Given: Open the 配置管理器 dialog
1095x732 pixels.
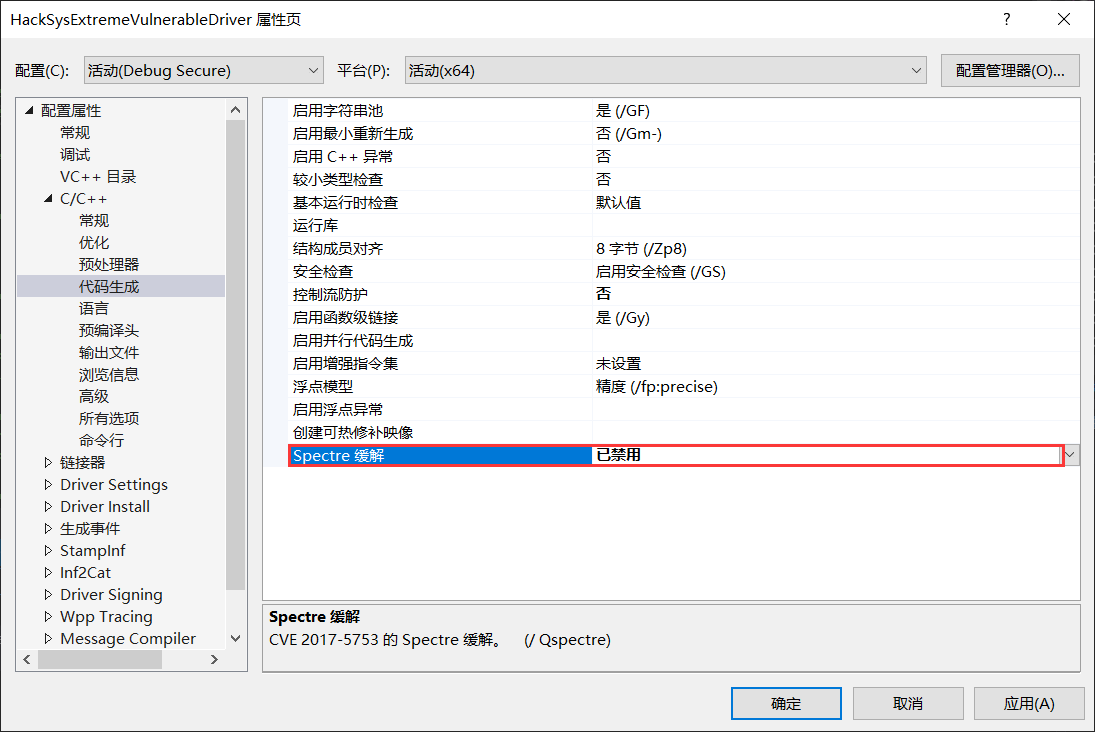Looking at the screenshot, I should (x=1010, y=70).
